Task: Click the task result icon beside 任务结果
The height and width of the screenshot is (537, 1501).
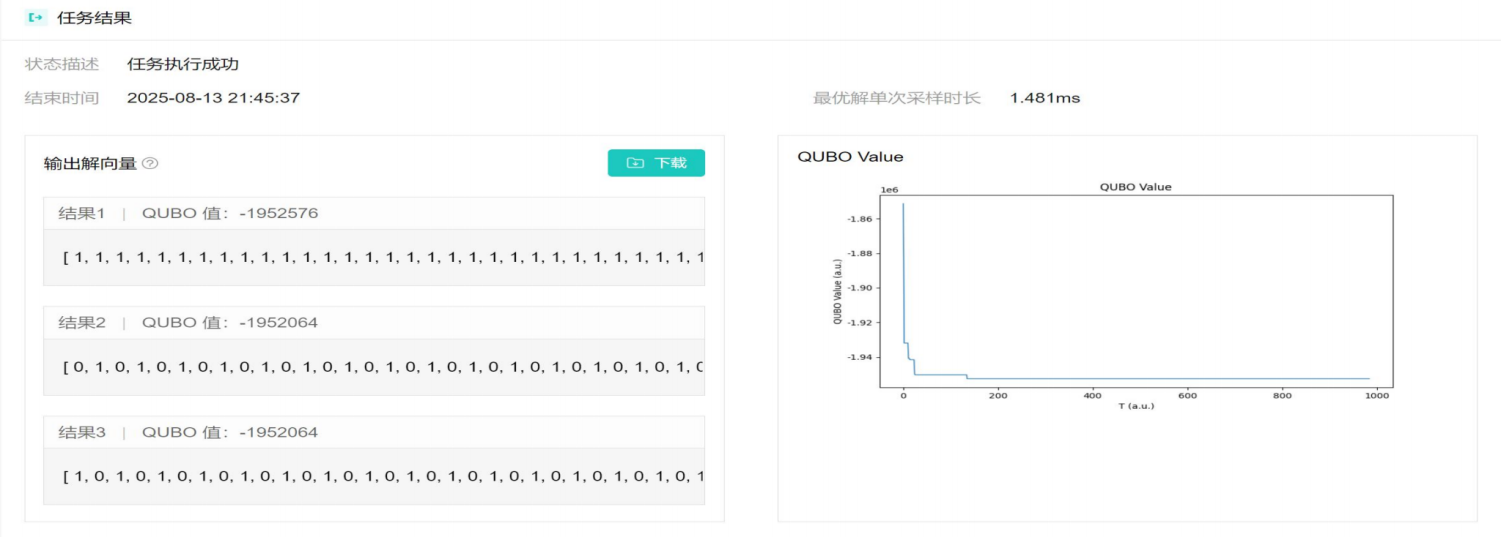Action: coord(36,18)
